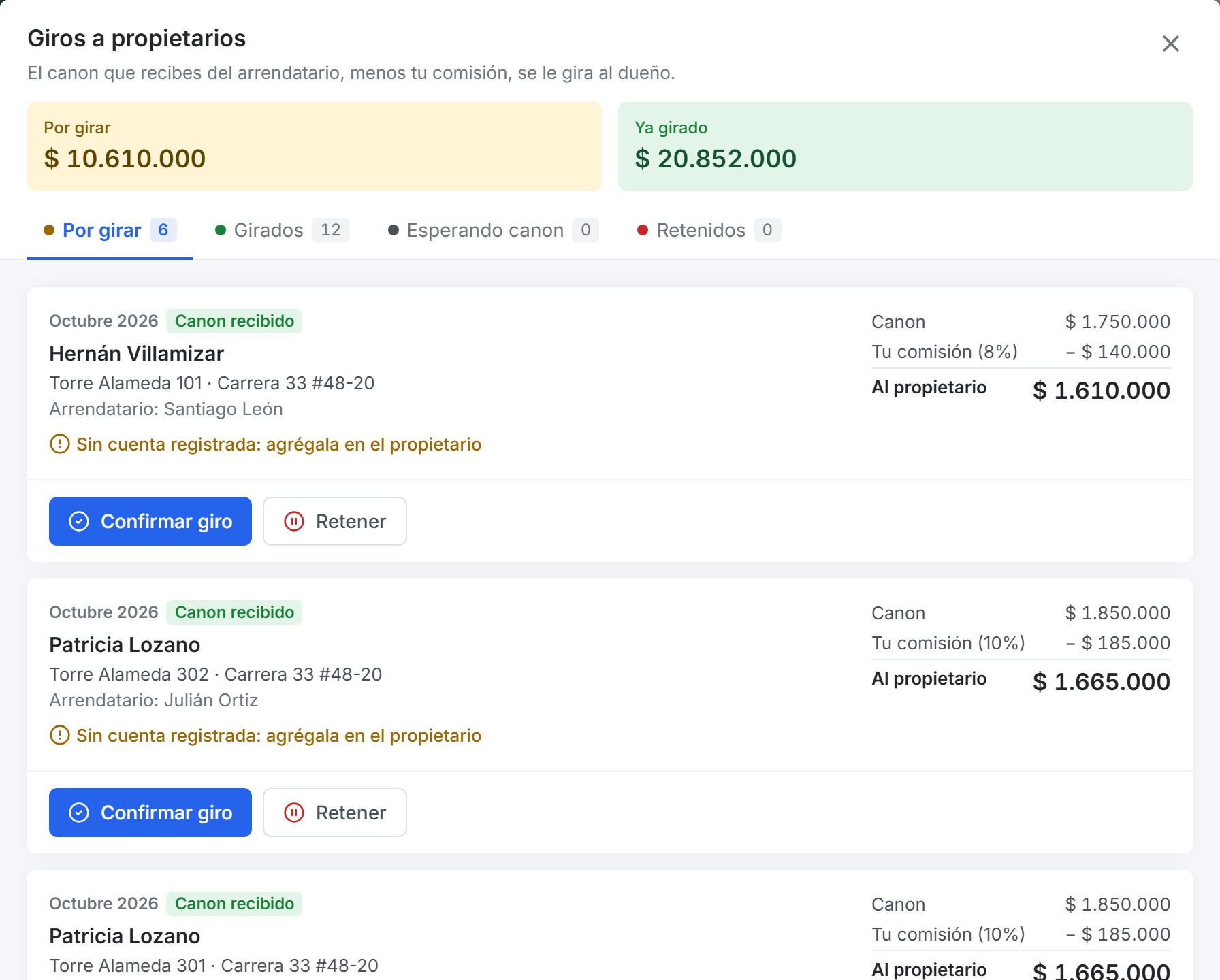Click Retener for Hernán Villamizar
Image resolution: width=1220 pixels, height=980 pixels.
click(x=335, y=521)
